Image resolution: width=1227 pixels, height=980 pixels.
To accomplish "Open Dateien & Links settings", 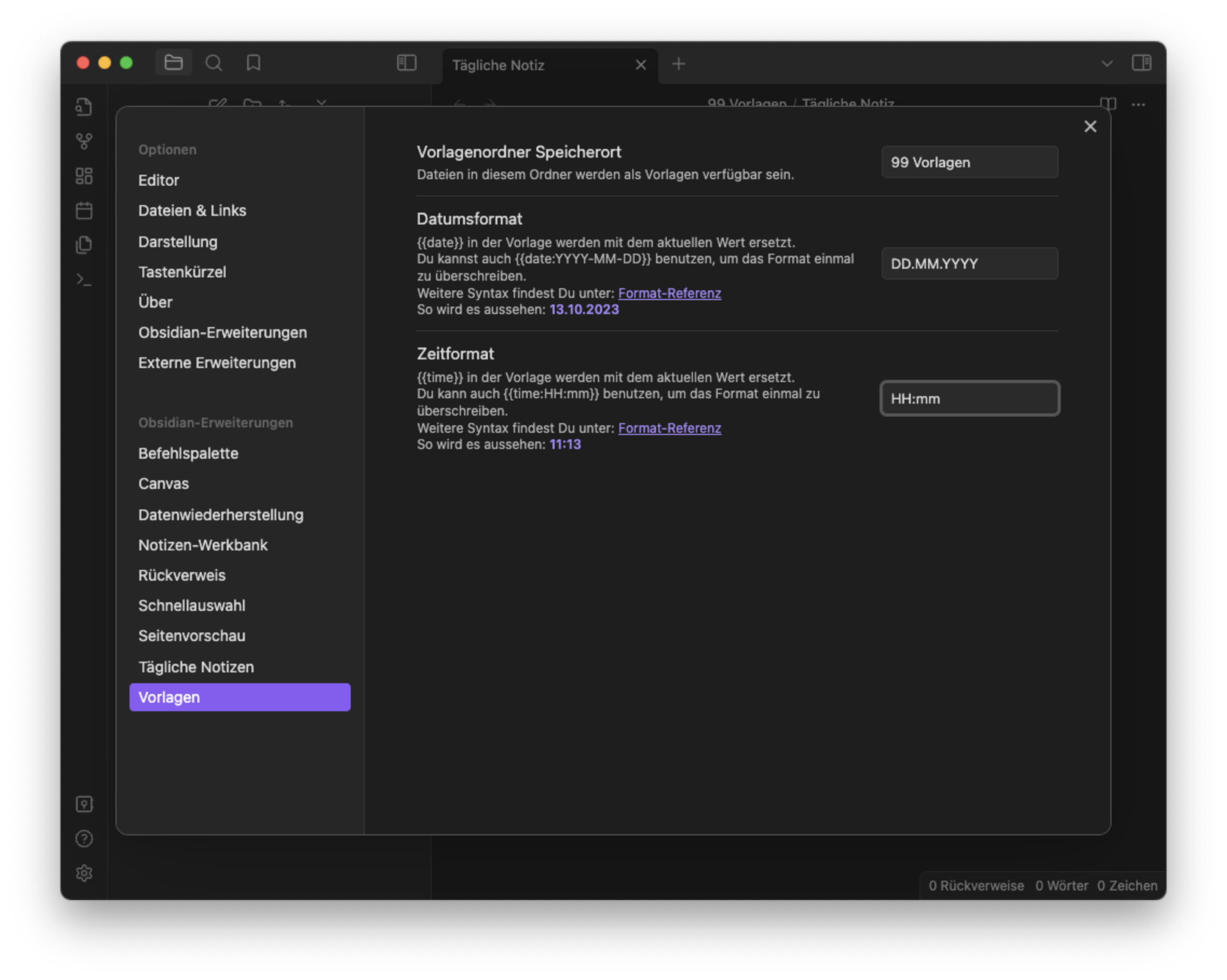I will click(240, 210).
